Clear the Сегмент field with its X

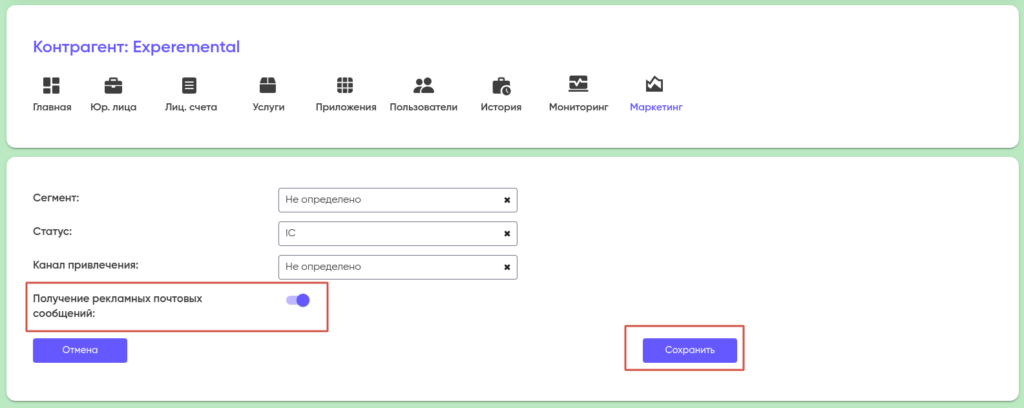tap(507, 200)
